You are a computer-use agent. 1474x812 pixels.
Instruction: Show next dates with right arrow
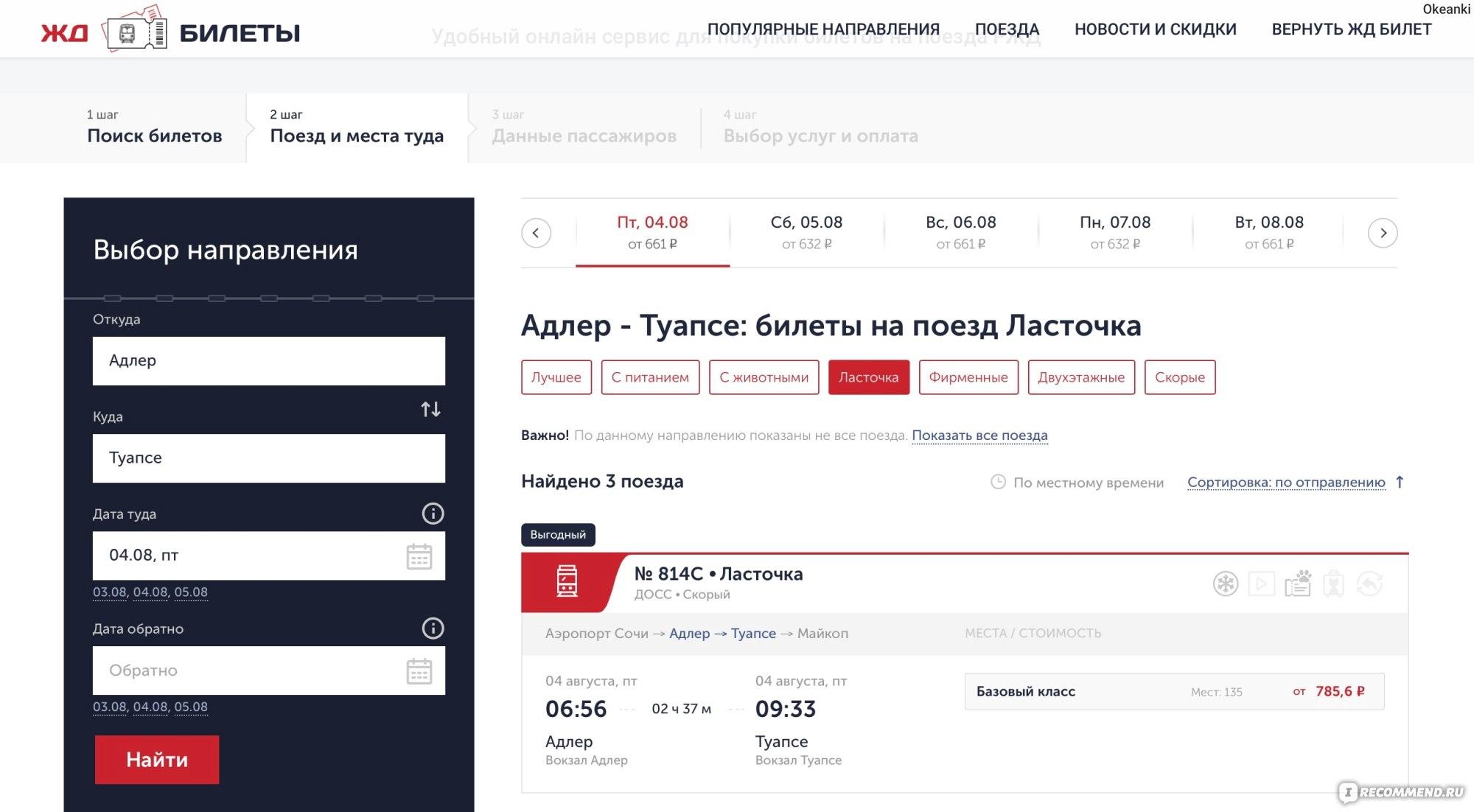(x=1383, y=234)
